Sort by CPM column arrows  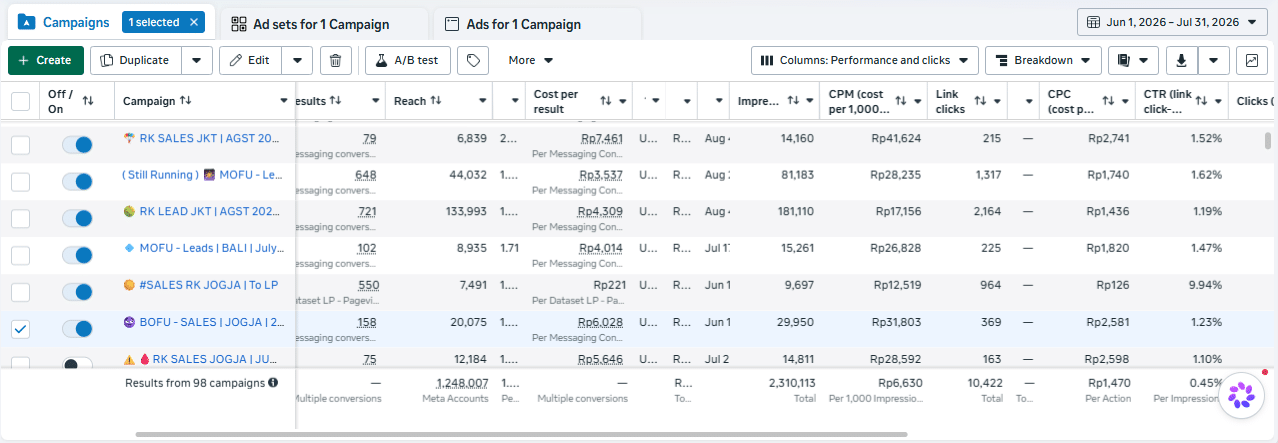(x=902, y=101)
